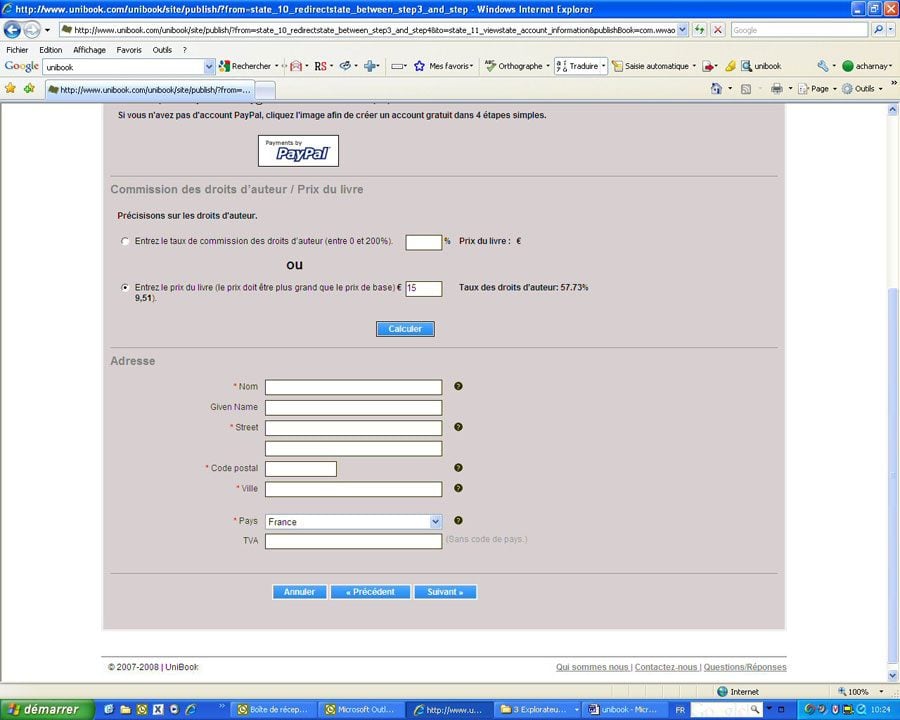The height and width of the screenshot is (720, 900).
Task: Select the commission rate radio button
Action: click(125, 241)
